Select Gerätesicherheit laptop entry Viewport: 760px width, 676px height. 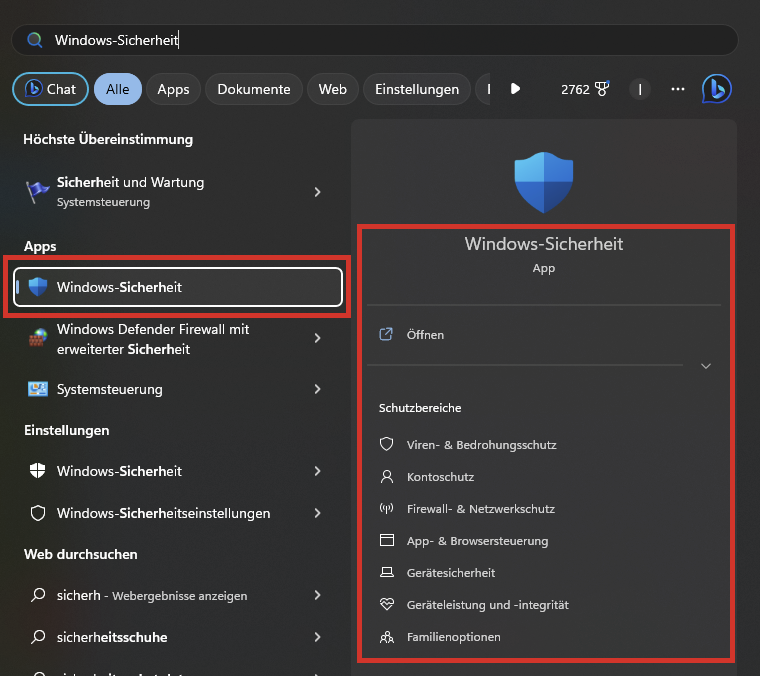point(450,573)
